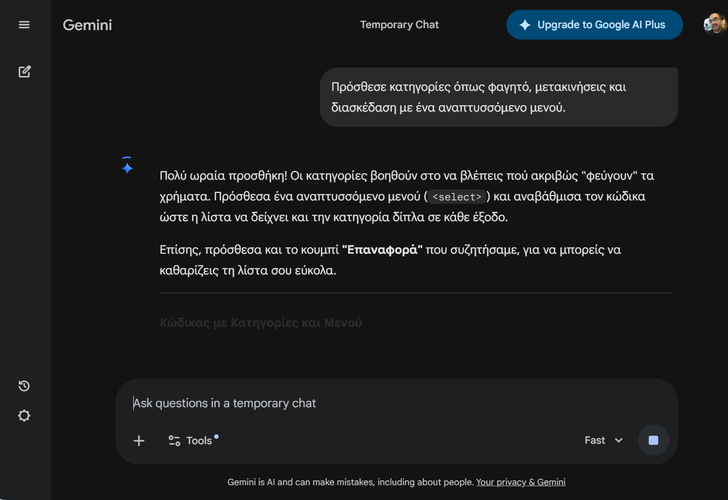Click the bold word Επαναφορά in the response
Viewport: 728px width, 500px height.
[383, 249]
